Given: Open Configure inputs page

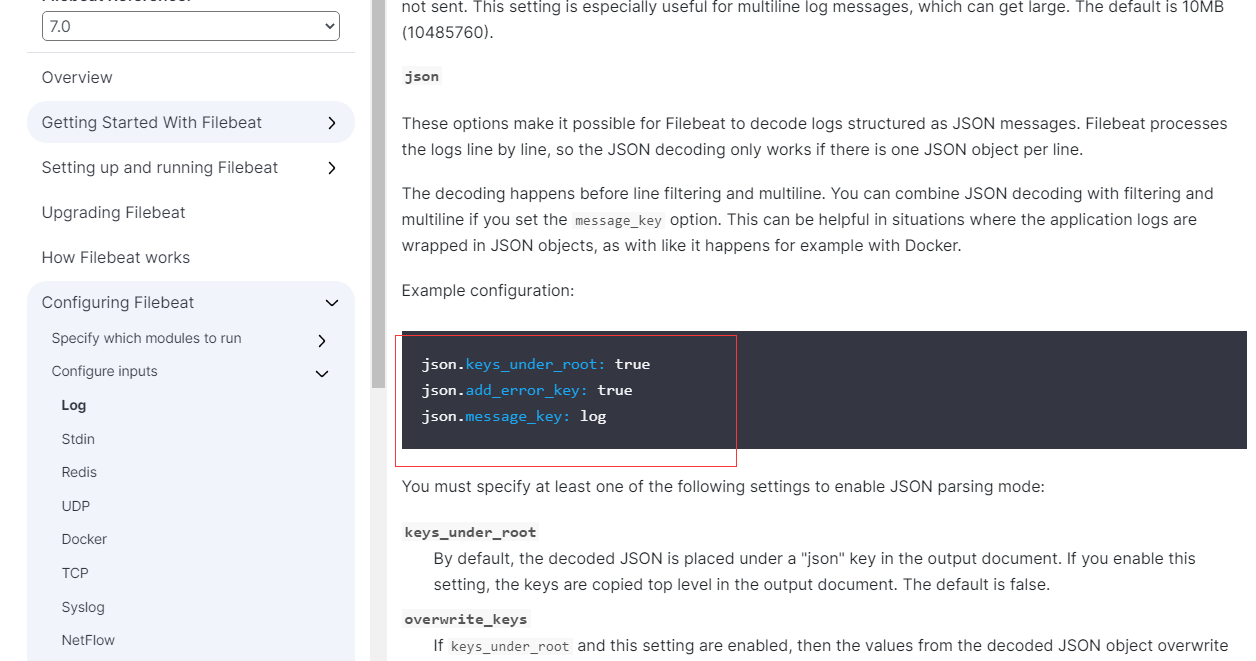Looking at the screenshot, I should (105, 371).
